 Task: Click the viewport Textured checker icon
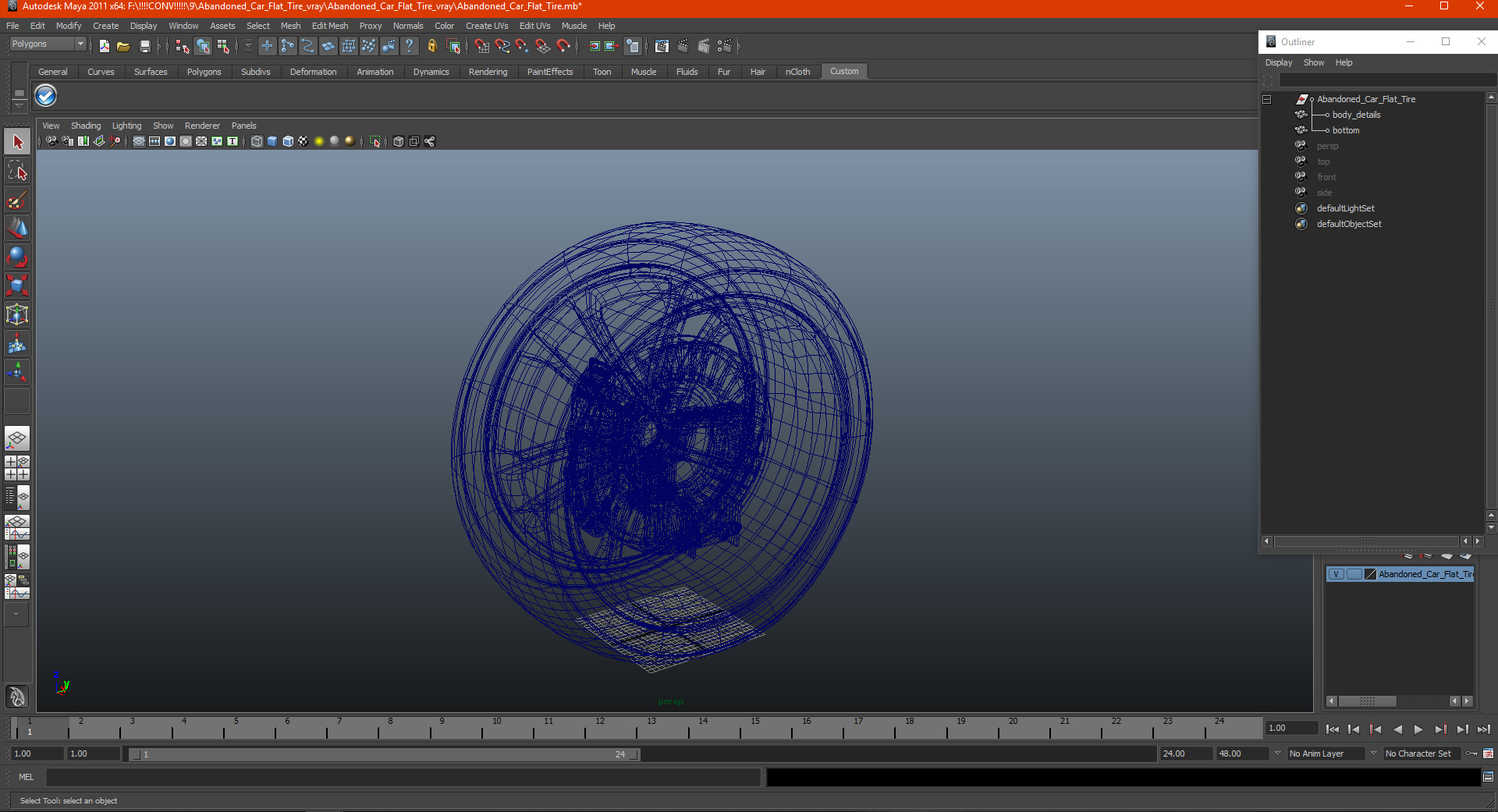click(304, 141)
